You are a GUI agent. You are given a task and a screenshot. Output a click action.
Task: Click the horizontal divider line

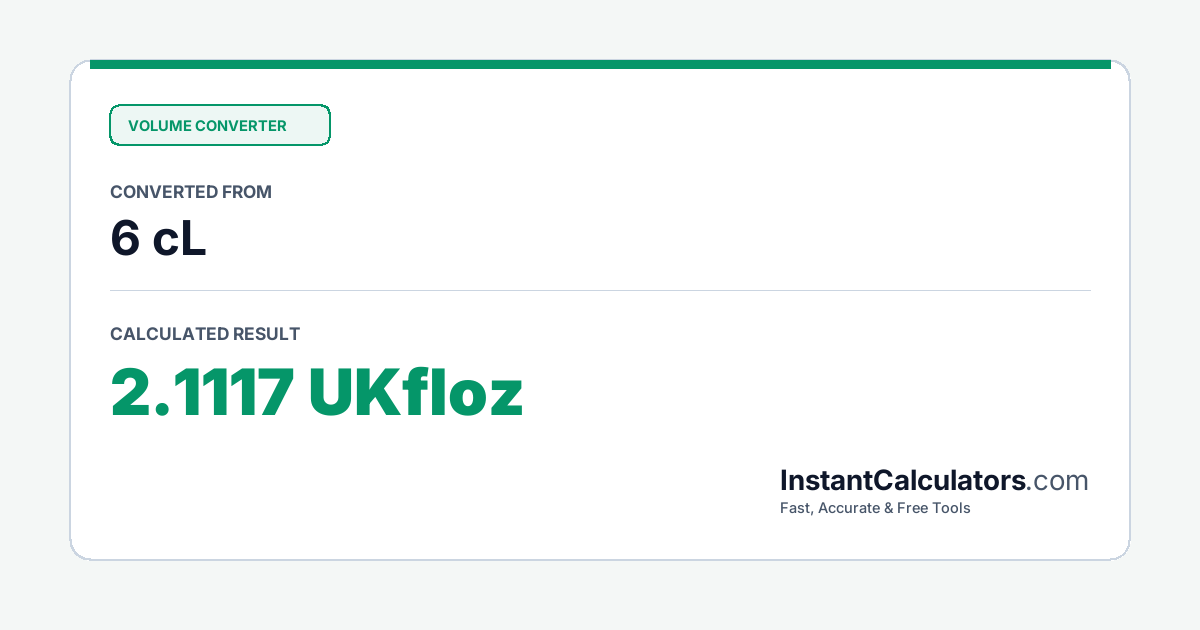600,290
